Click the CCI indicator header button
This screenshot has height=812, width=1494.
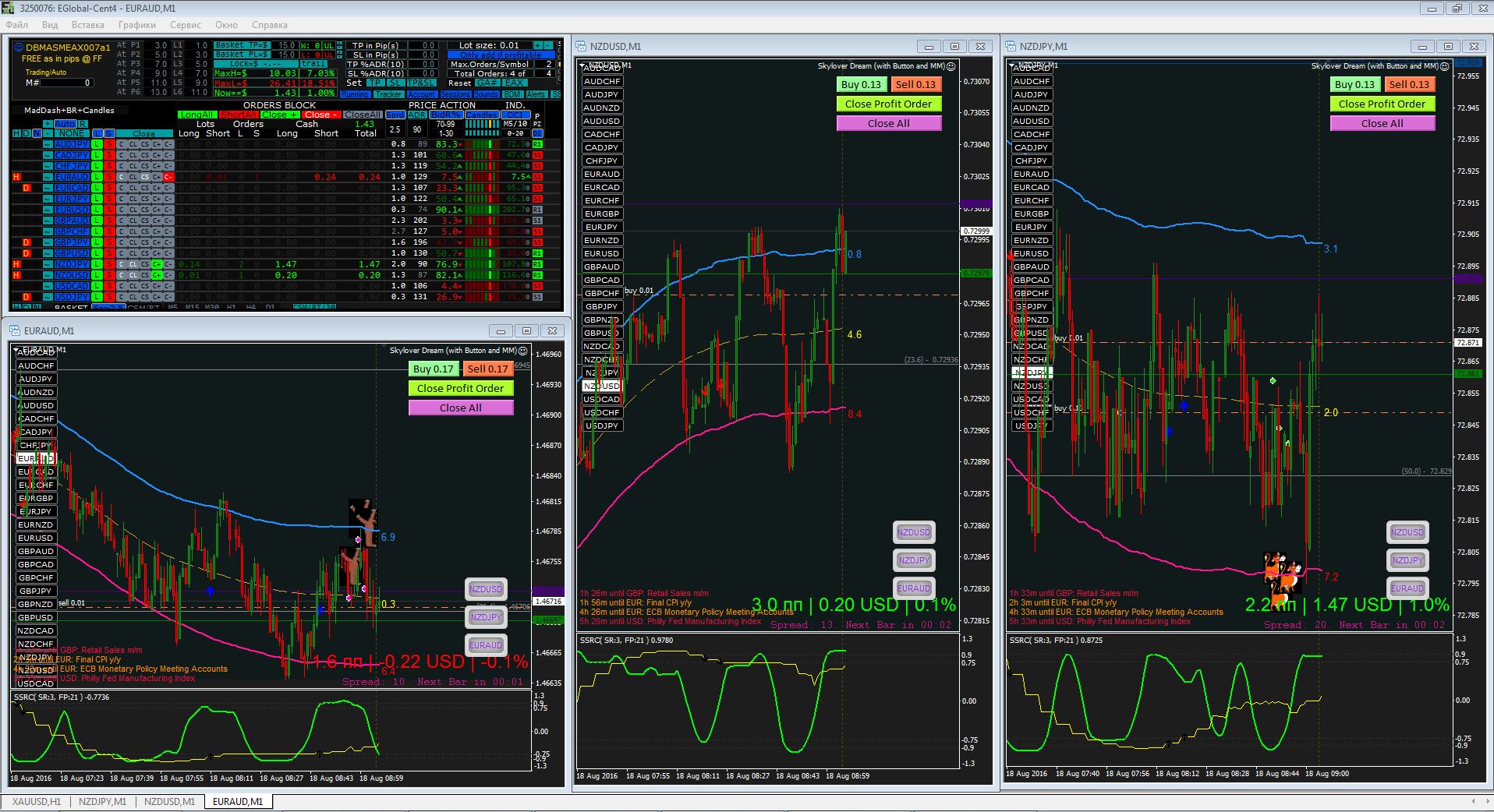515,115
